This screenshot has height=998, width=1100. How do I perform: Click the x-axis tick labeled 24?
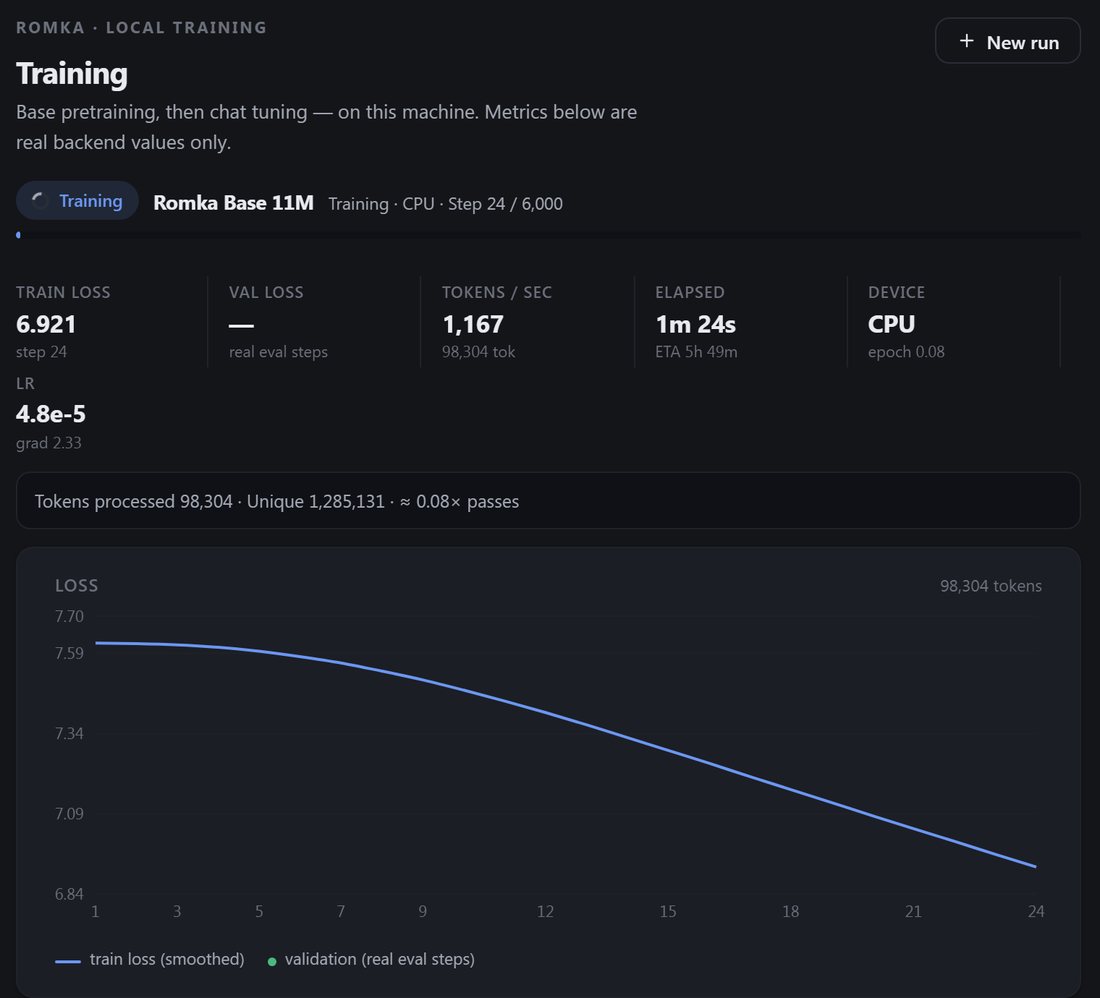(1036, 912)
